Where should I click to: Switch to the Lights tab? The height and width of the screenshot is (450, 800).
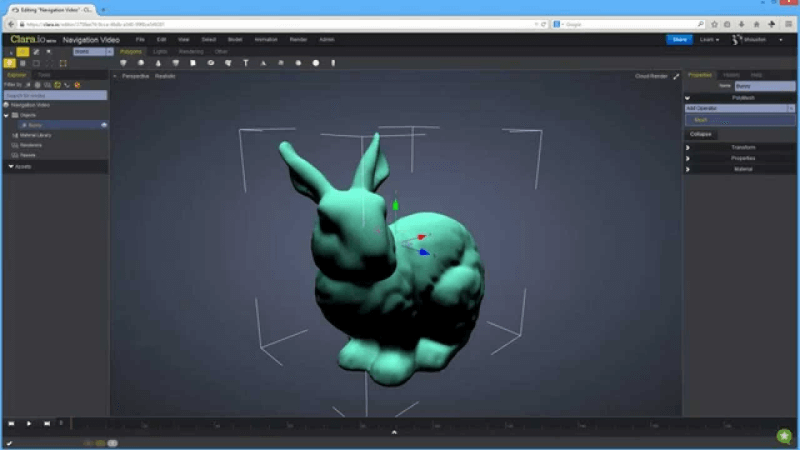[x=160, y=52]
